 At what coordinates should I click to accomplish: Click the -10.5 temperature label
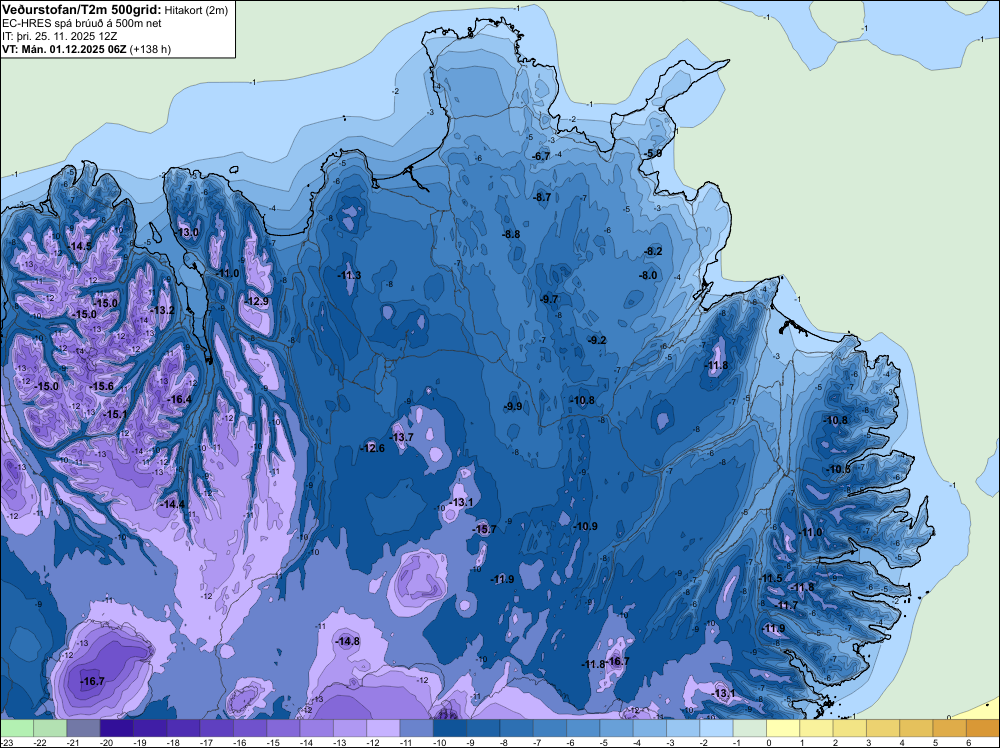point(839,469)
